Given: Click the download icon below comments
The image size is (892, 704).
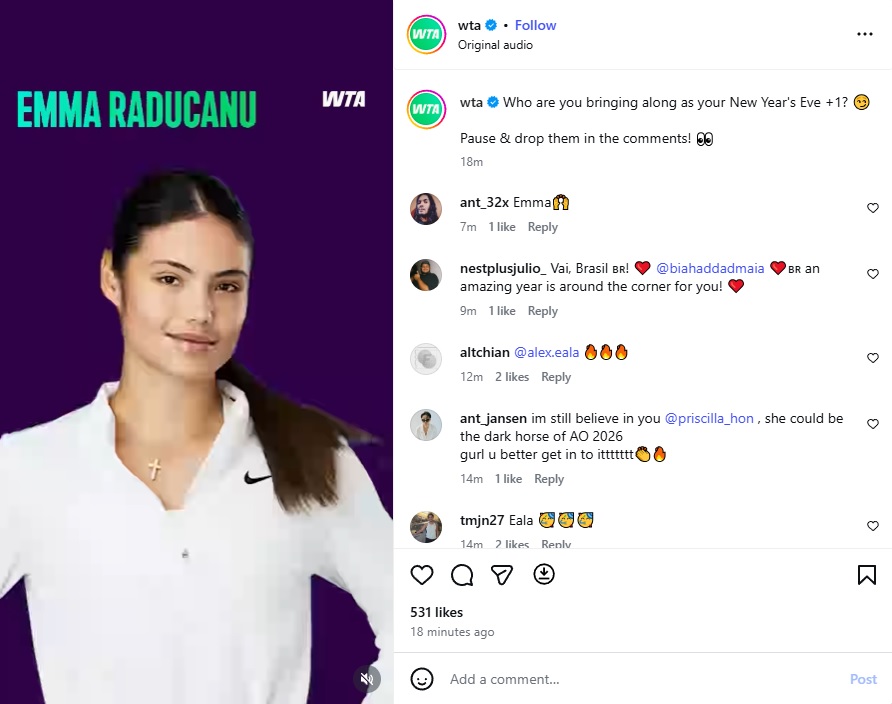Looking at the screenshot, I should point(544,574).
